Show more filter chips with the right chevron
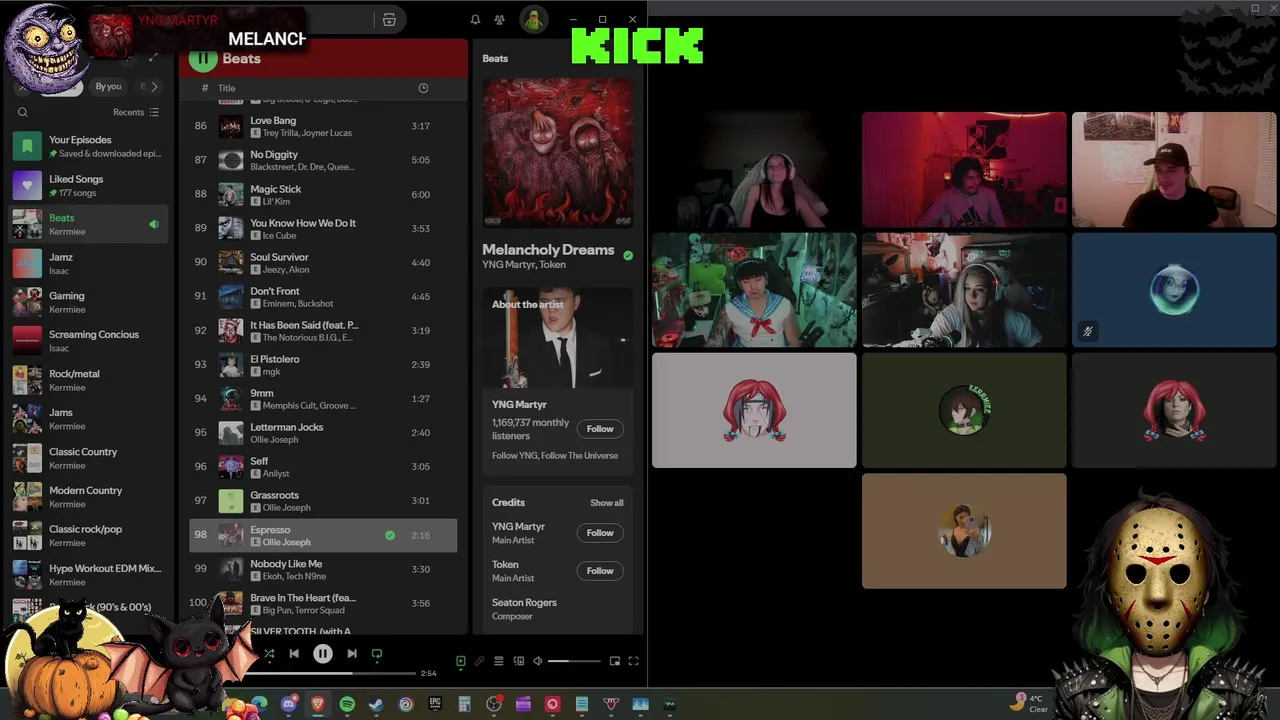Image resolution: width=1280 pixels, height=720 pixels. tap(154, 87)
